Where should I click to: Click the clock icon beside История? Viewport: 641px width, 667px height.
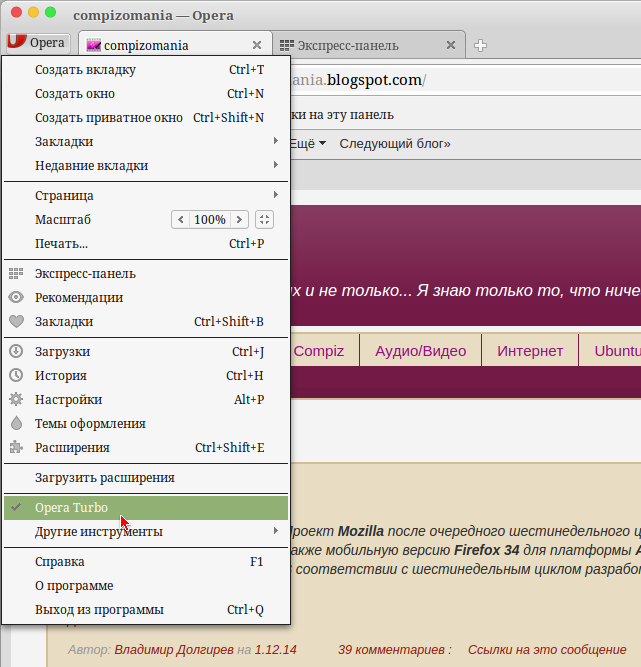pyautogui.click(x=16, y=375)
